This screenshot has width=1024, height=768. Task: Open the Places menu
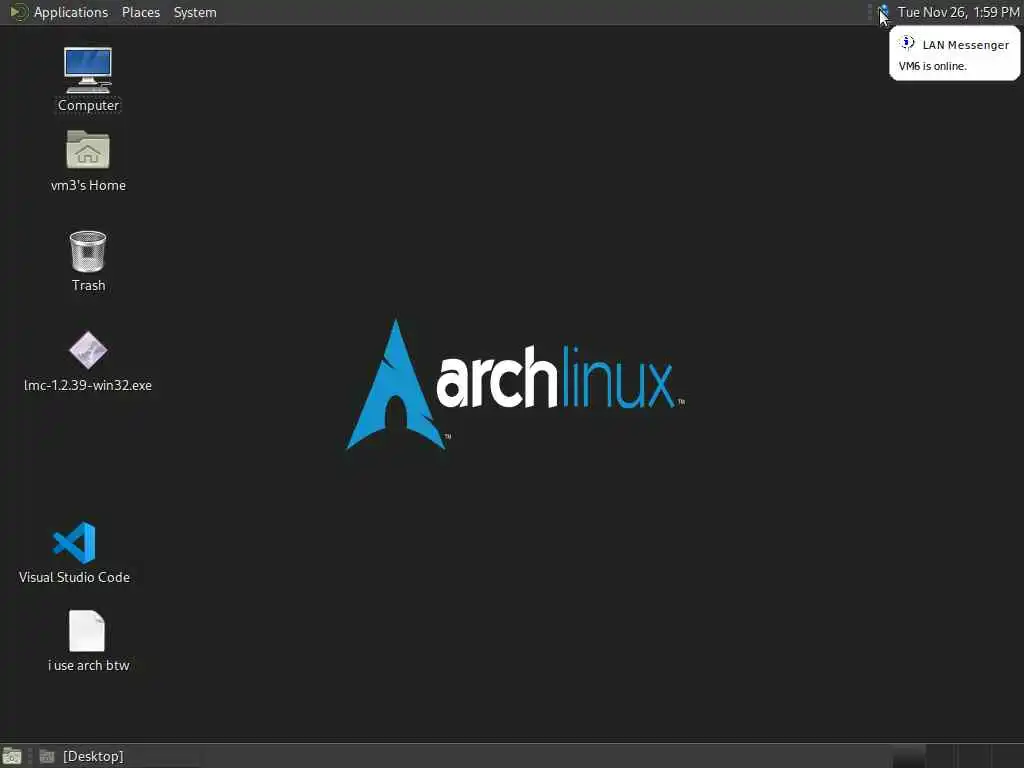[141, 12]
